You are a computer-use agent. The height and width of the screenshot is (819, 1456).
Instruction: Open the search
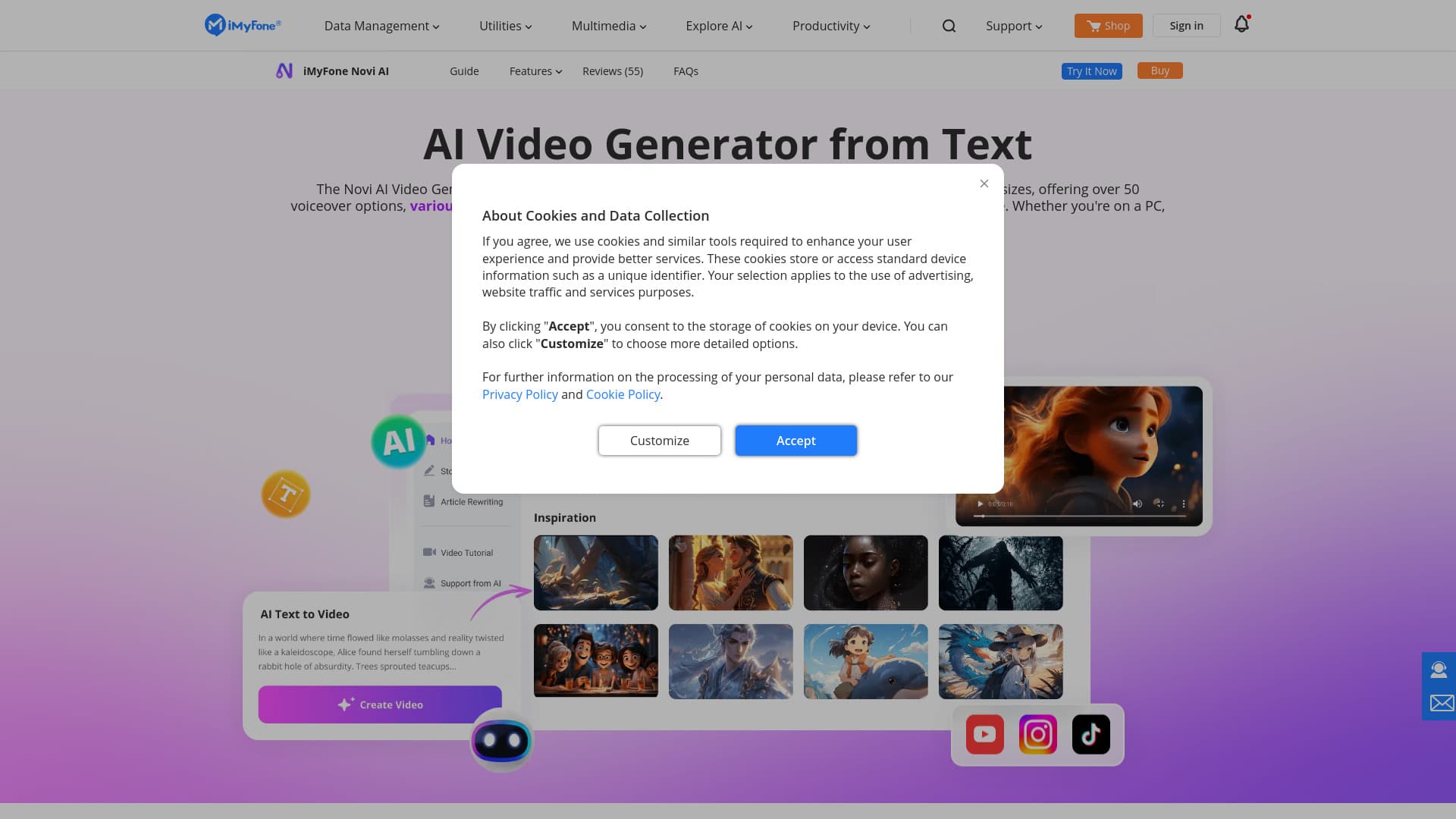[949, 25]
